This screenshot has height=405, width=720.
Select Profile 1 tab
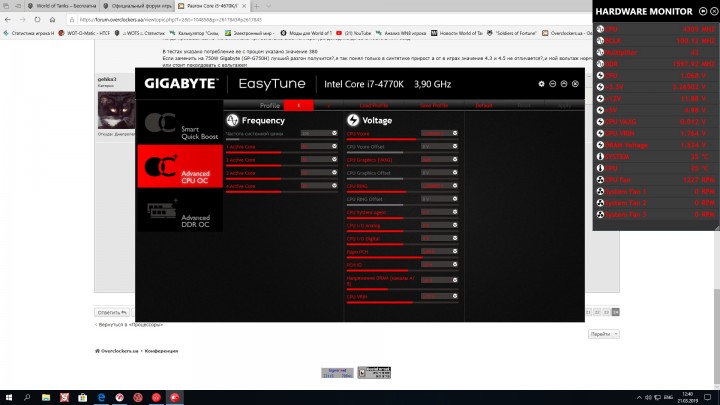pyautogui.click(x=298, y=106)
